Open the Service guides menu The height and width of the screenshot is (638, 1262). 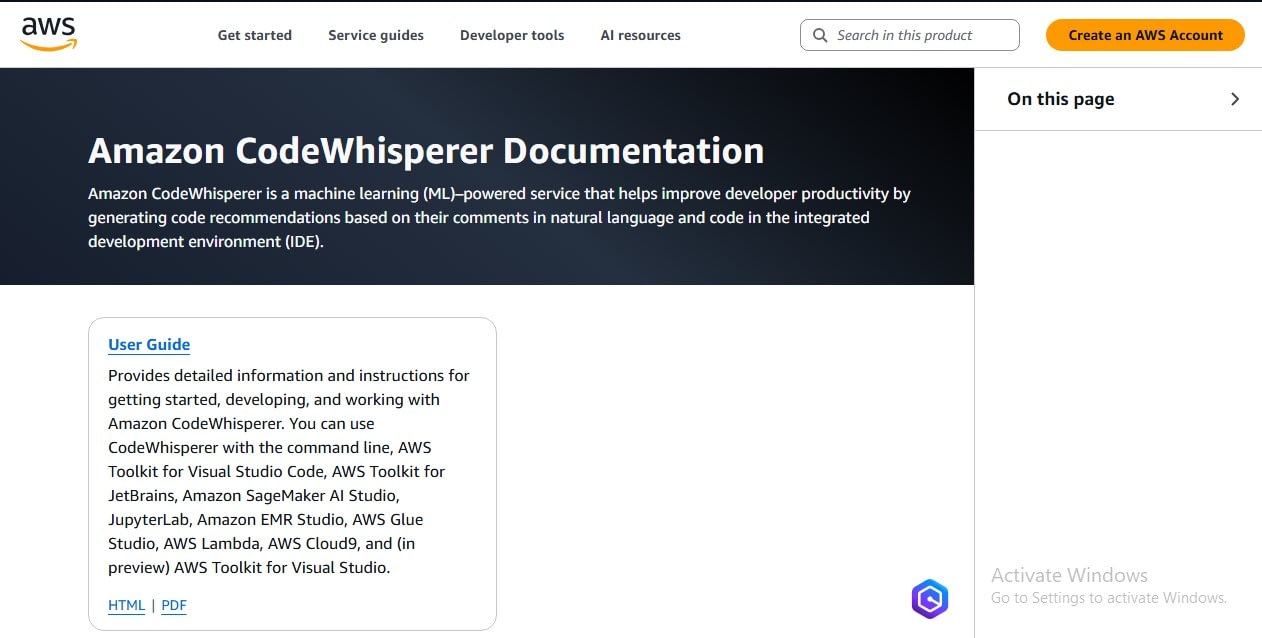tap(375, 35)
